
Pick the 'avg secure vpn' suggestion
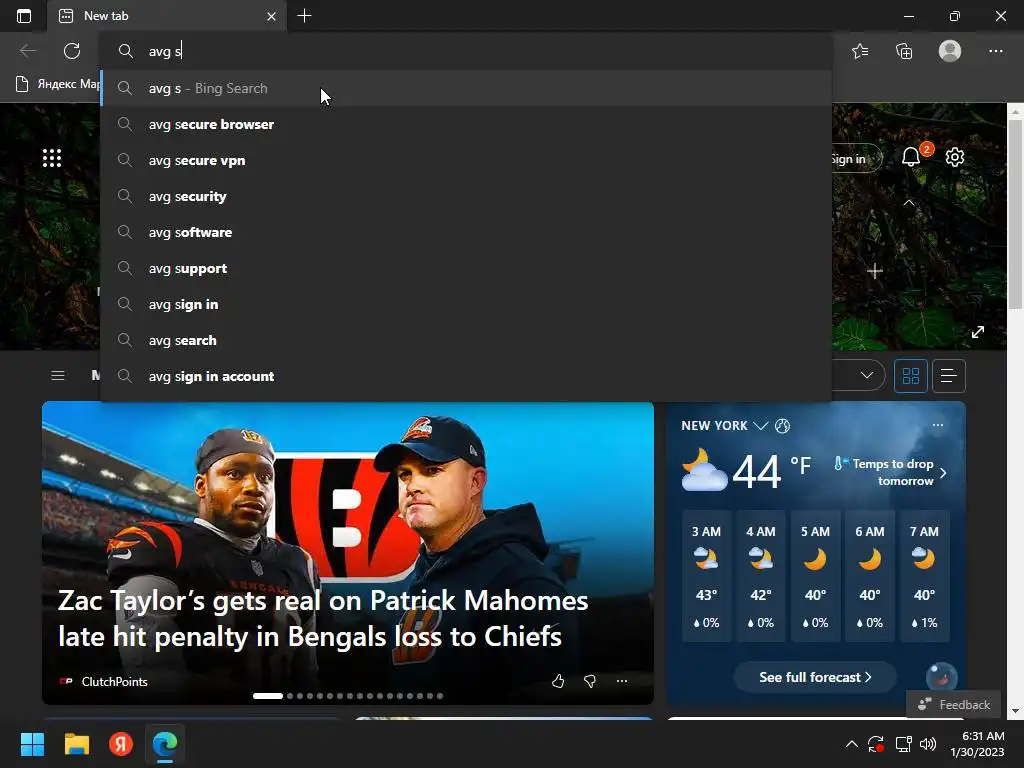(466, 160)
